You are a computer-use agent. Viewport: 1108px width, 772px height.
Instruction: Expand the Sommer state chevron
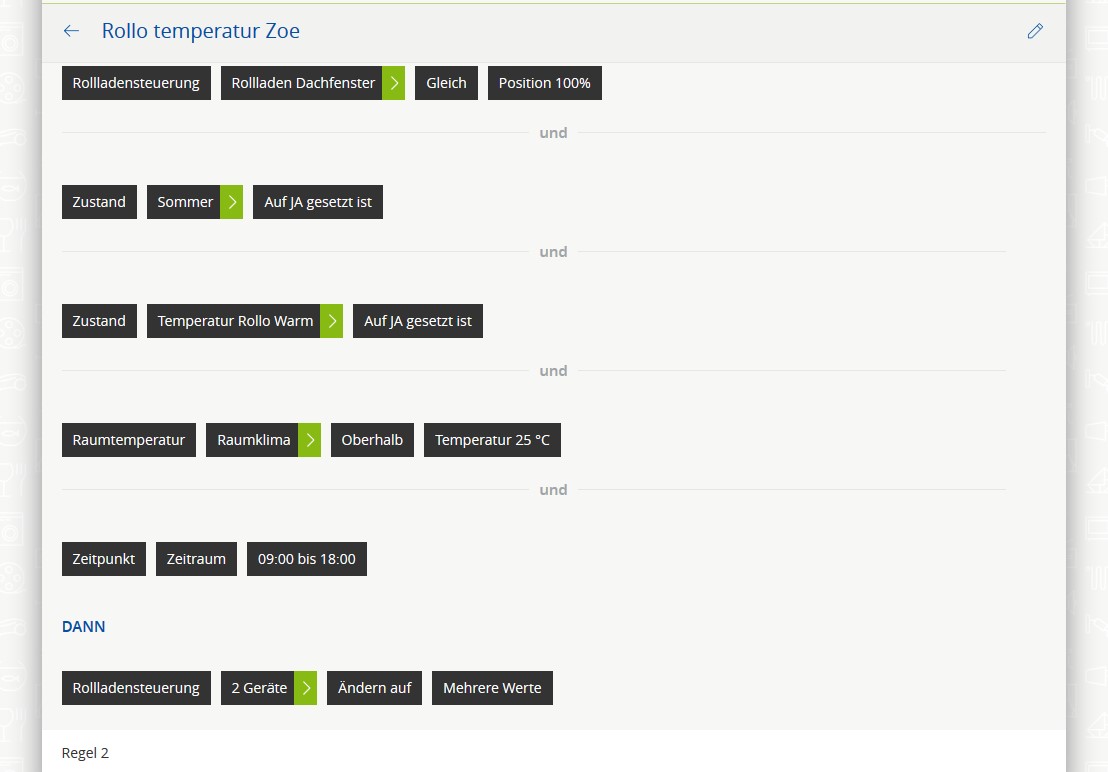point(232,202)
